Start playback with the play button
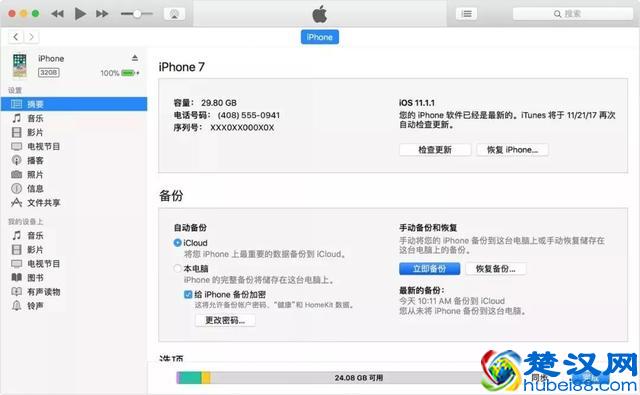 80,14
